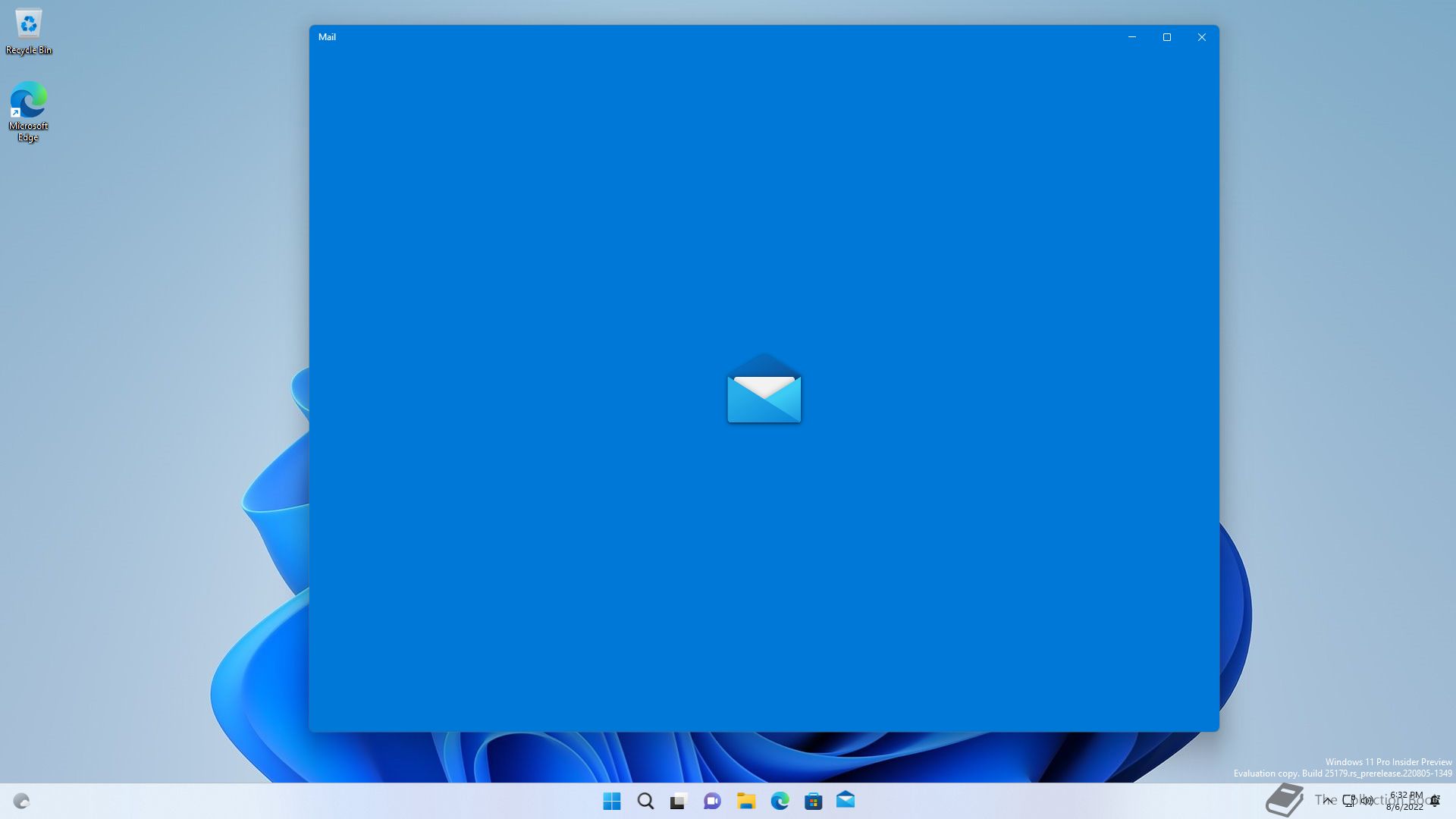Maximize the Mail window
The width and height of the screenshot is (1456, 819).
coord(1167,37)
